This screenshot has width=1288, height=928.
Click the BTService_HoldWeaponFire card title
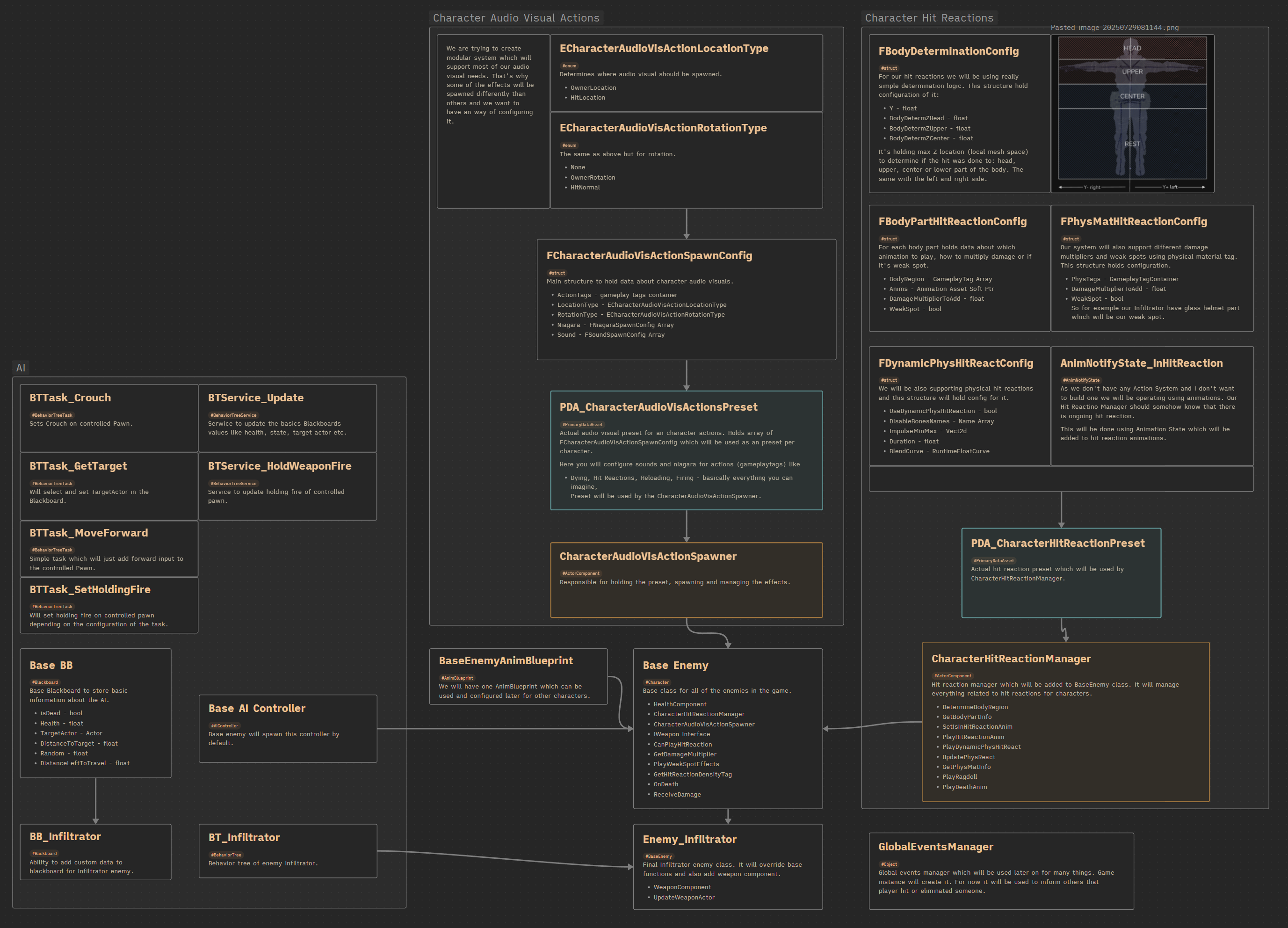click(x=279, y=466)
